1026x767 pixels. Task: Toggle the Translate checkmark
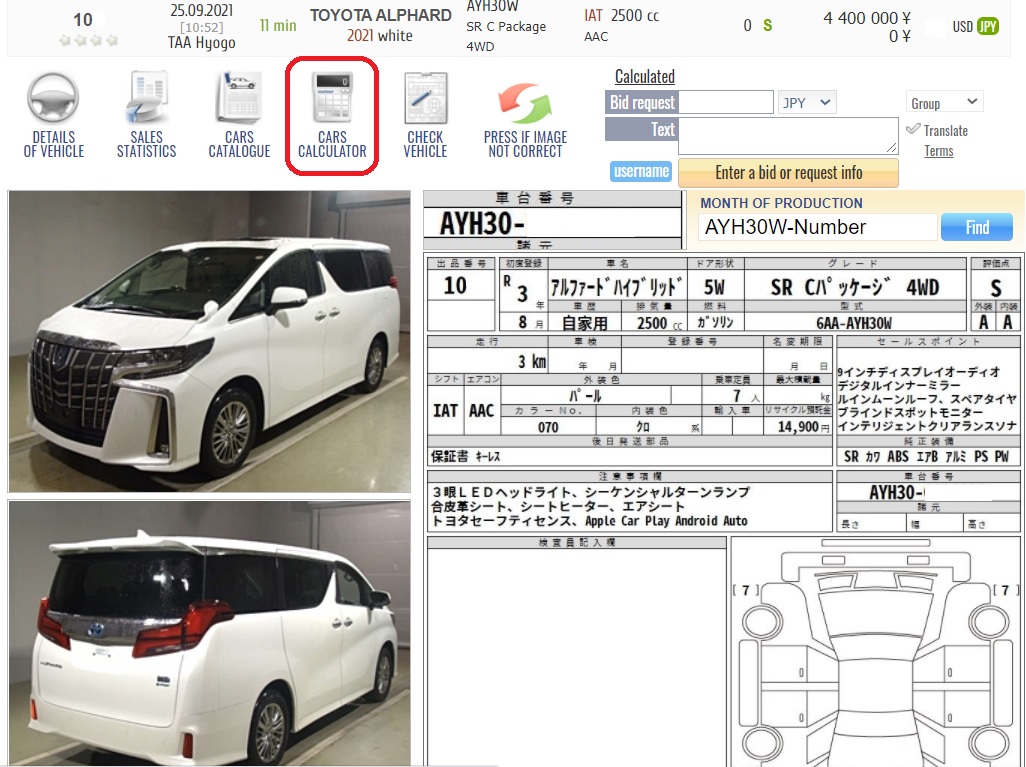(x=913, y=130)
